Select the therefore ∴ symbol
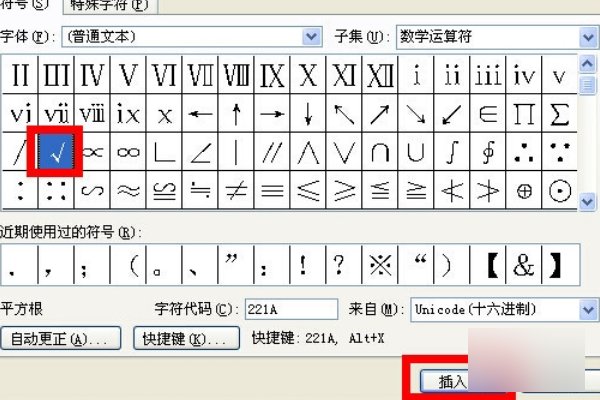This screenshot has width=600, height=400. tap(524, 152)
